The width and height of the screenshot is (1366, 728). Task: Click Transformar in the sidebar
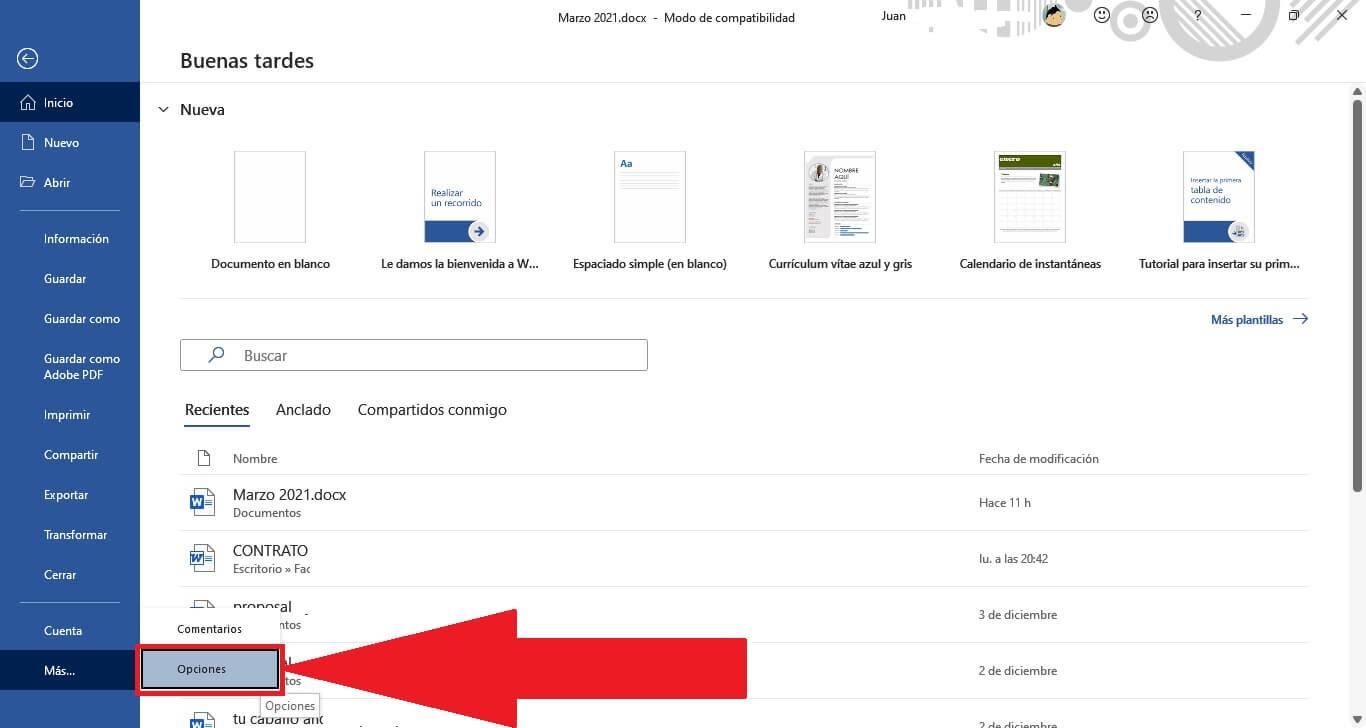(x=70, y=534)
